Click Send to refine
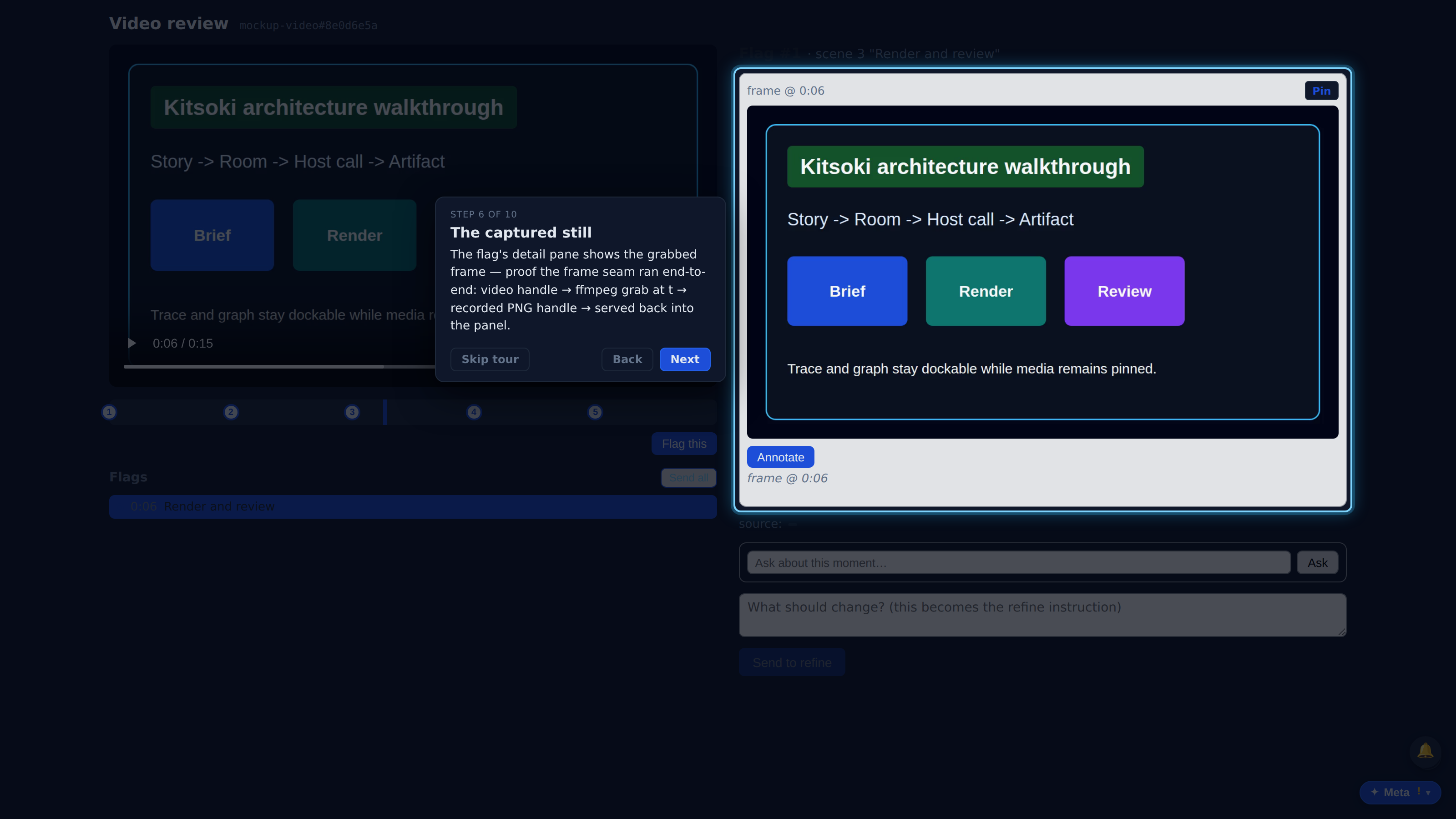 click(x=791, y=662)
